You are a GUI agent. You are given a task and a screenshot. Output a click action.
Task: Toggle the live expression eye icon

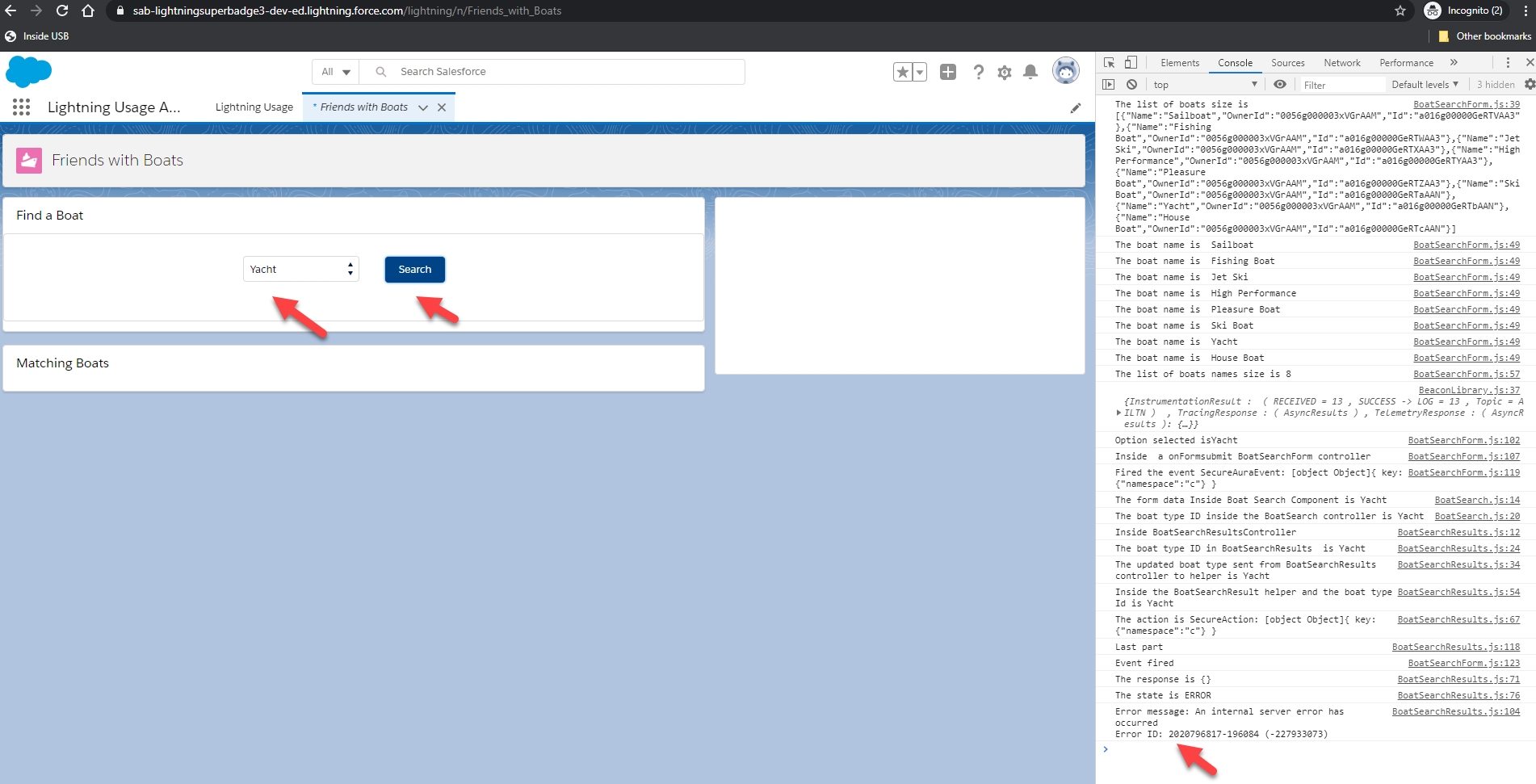point(1280,84)
